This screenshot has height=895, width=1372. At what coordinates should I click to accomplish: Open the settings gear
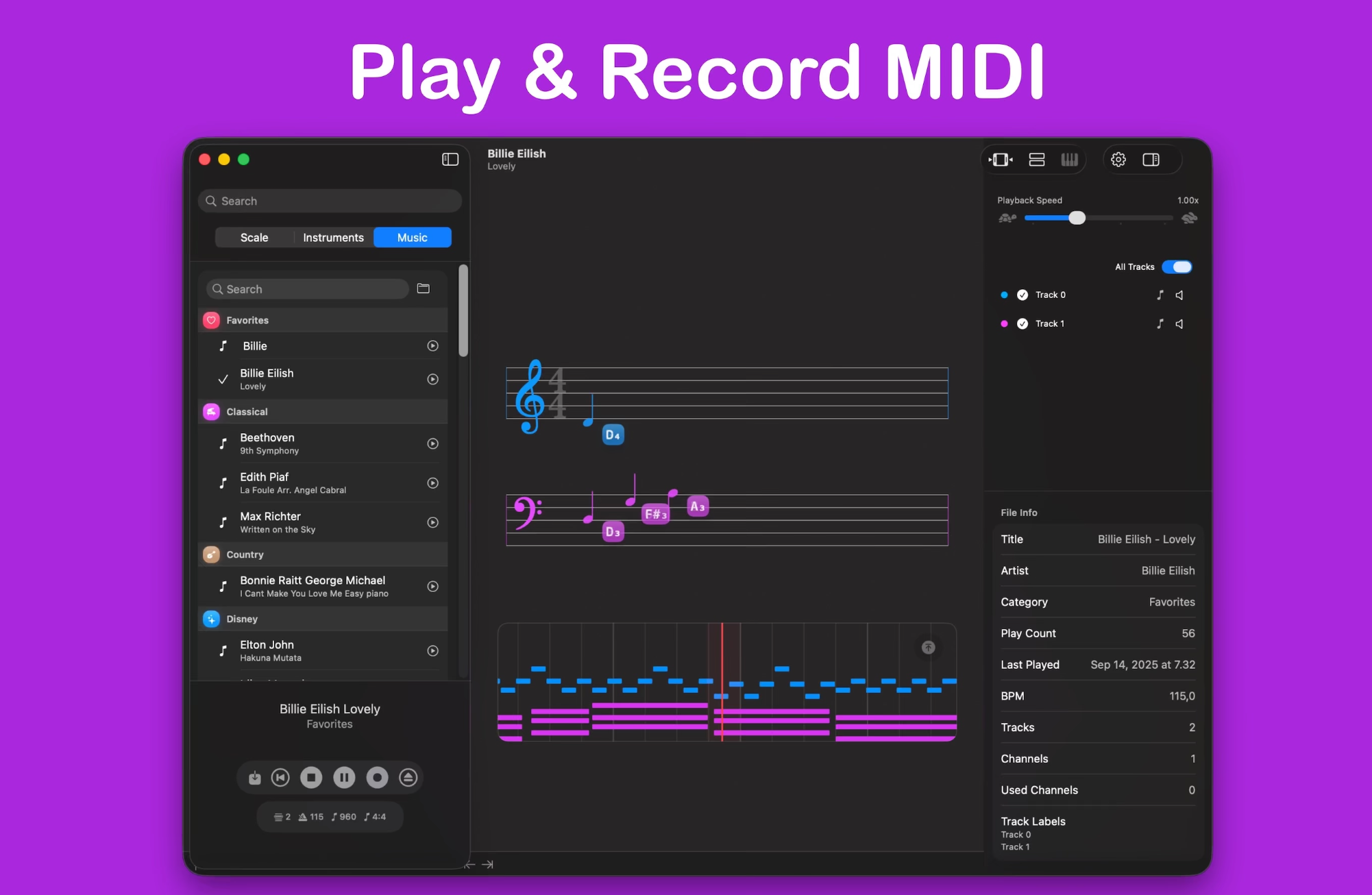1118,160
